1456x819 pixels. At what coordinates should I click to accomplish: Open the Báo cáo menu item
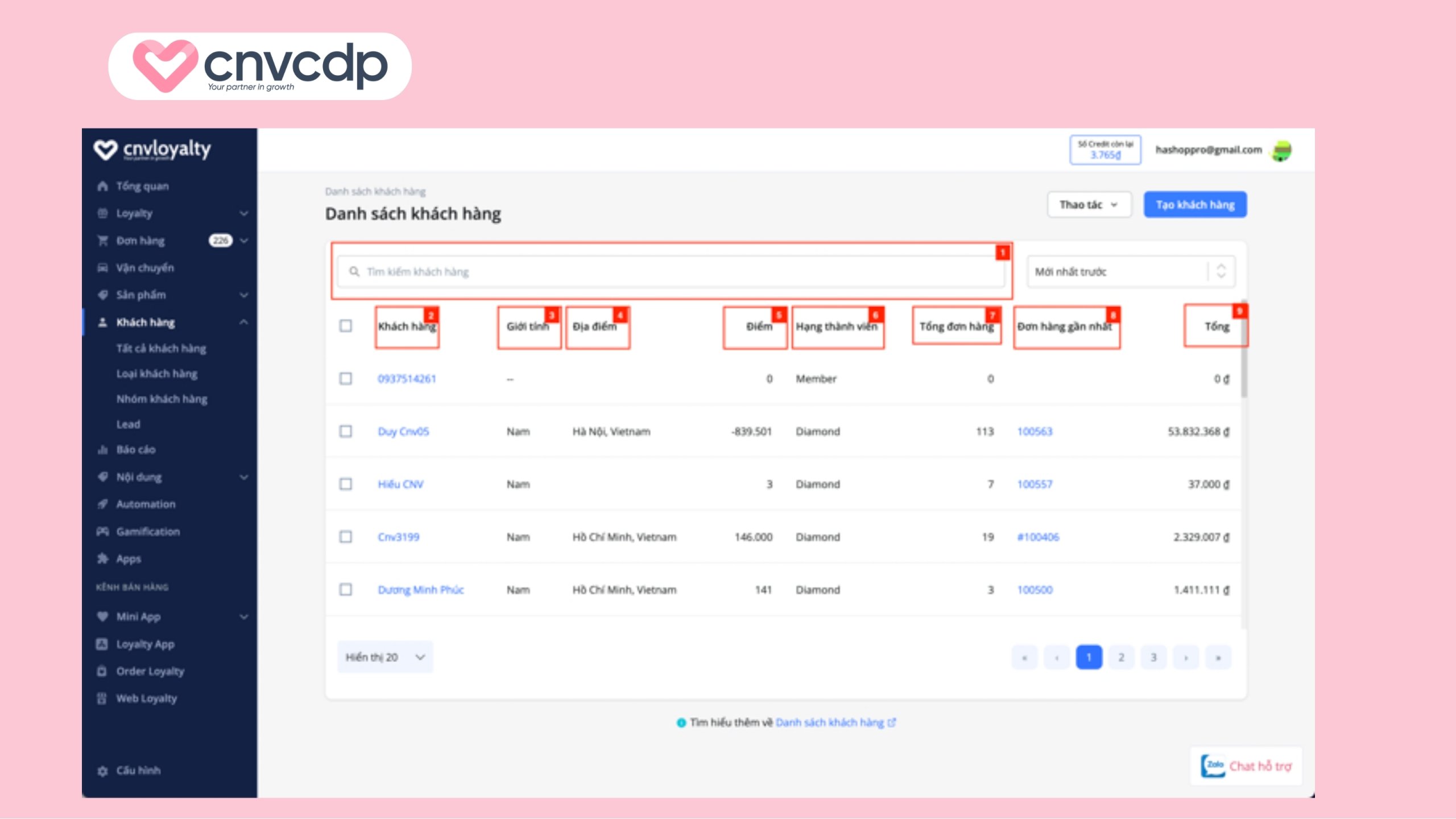(136, 450)
